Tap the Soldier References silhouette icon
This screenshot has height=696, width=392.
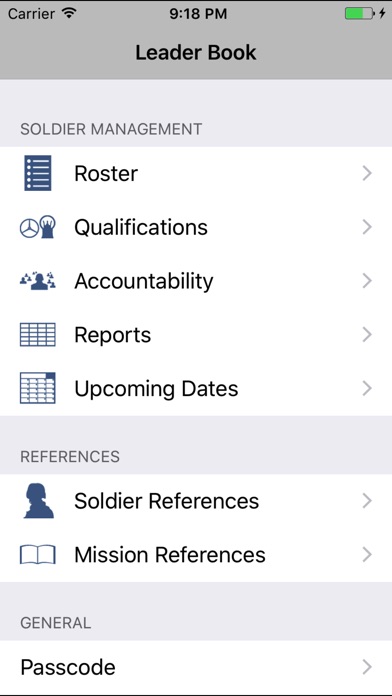pos(39,501)
